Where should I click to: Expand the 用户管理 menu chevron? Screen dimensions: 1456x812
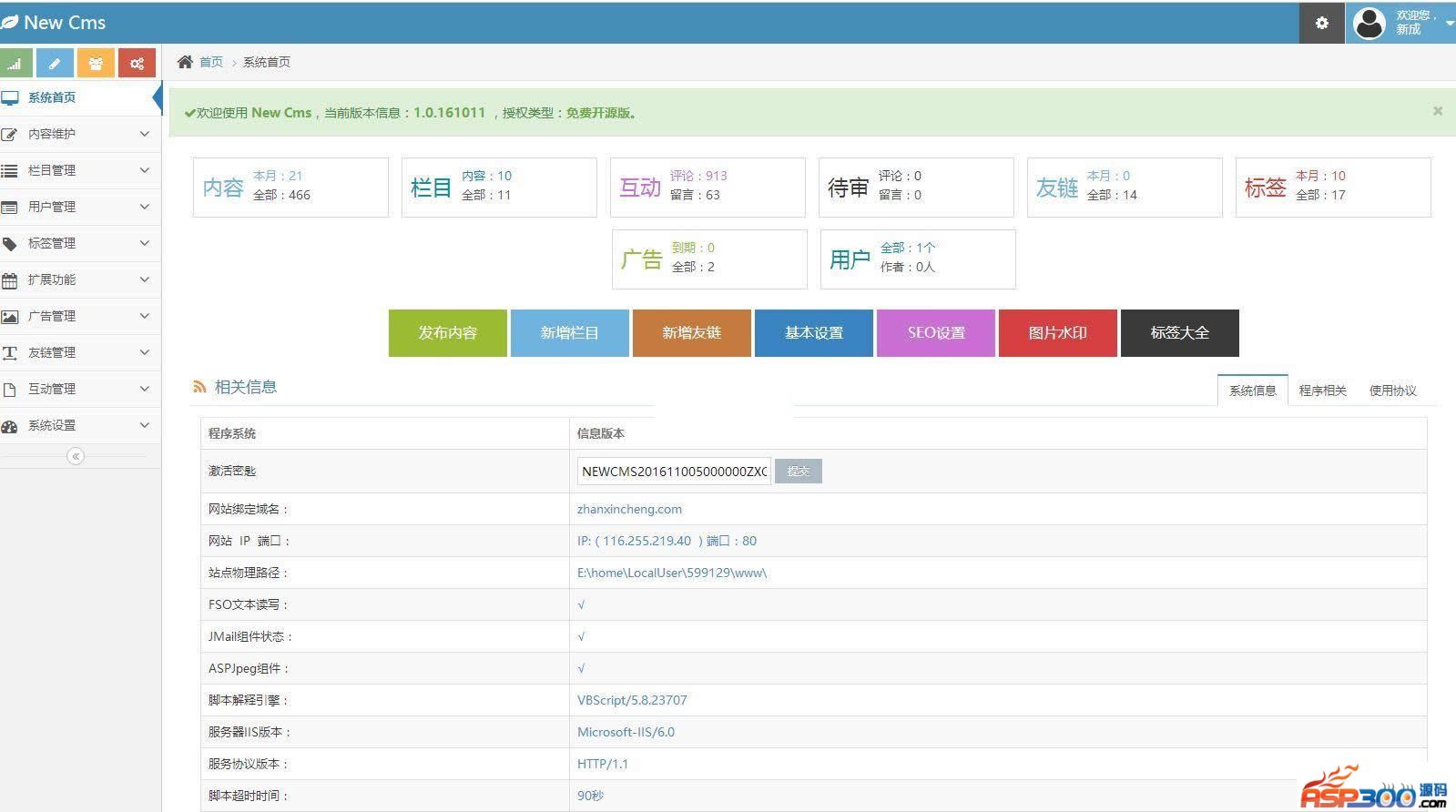144,207
